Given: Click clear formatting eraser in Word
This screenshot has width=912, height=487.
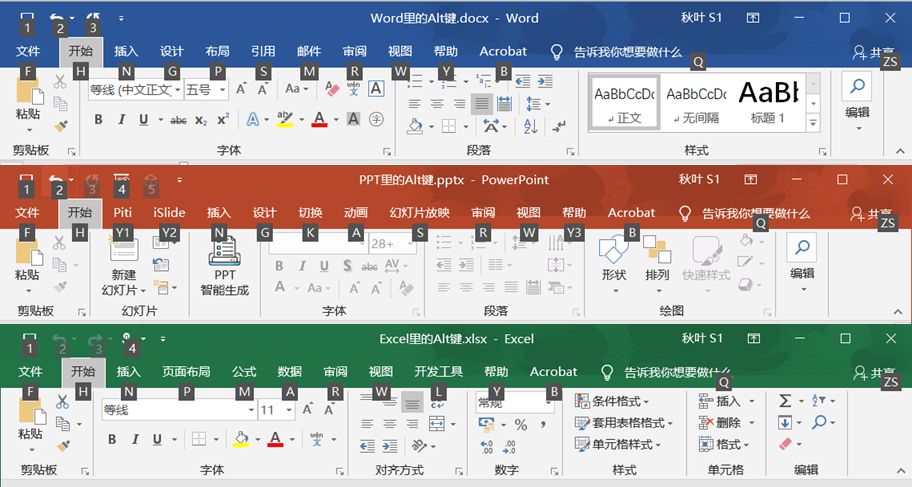Looking at the screenshot, I should click(332, 89).
